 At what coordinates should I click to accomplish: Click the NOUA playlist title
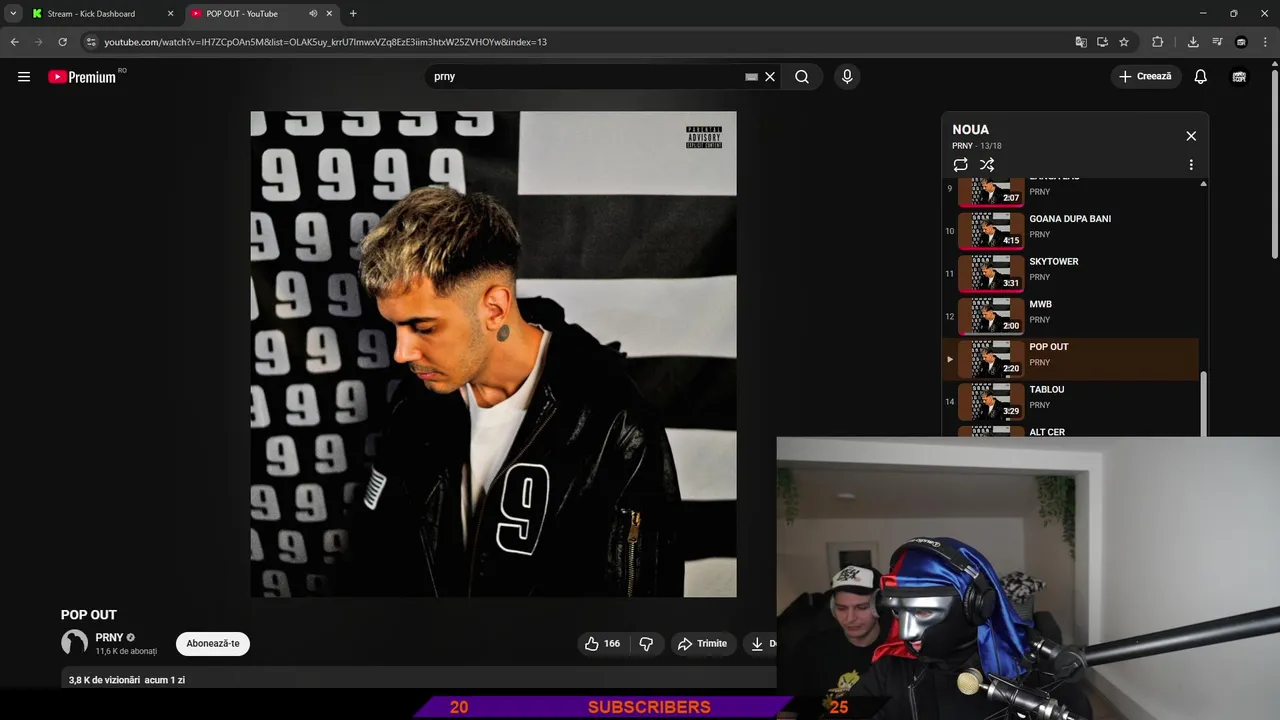[x=970, y=130]
